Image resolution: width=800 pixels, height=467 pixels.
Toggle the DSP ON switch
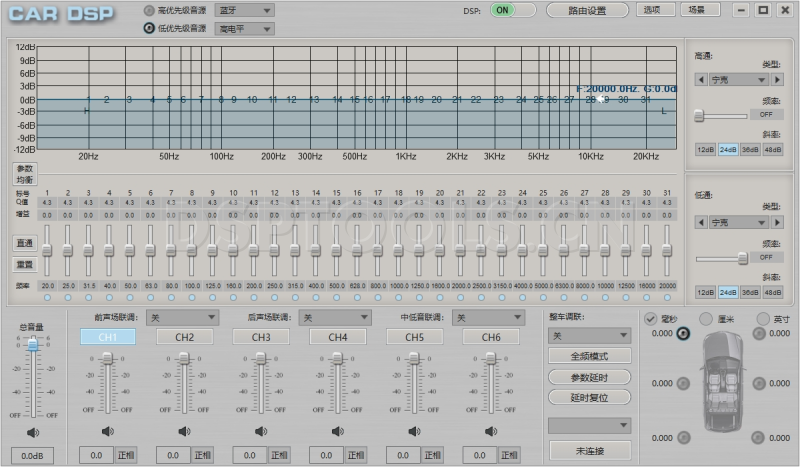click(x=515, y=10)
